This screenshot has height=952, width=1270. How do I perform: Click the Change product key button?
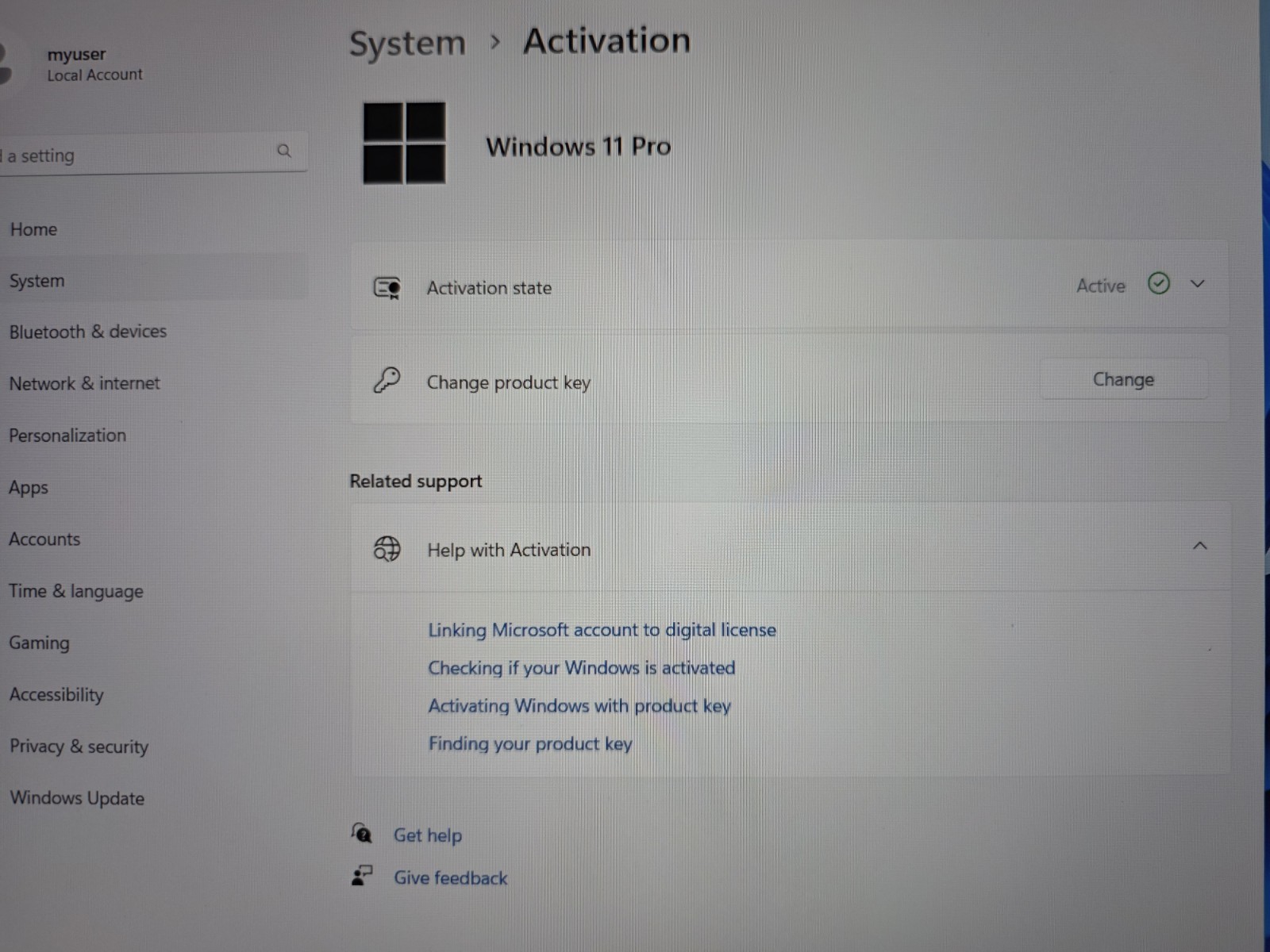1123,379
